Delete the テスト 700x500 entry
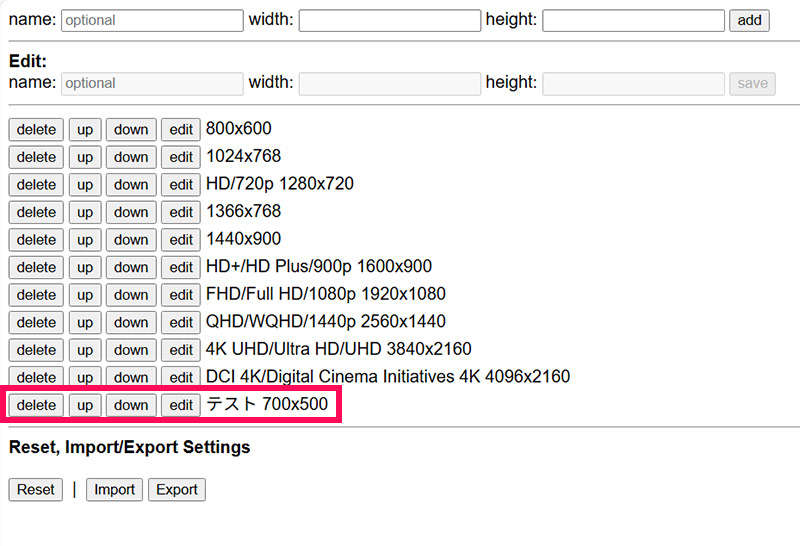The image size is (800, 546). coord(36,405)
